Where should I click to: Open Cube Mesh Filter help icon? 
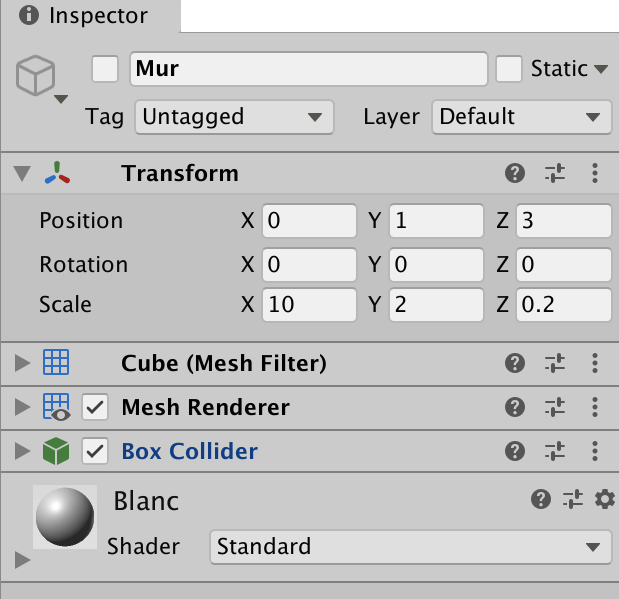pos(515,363)
